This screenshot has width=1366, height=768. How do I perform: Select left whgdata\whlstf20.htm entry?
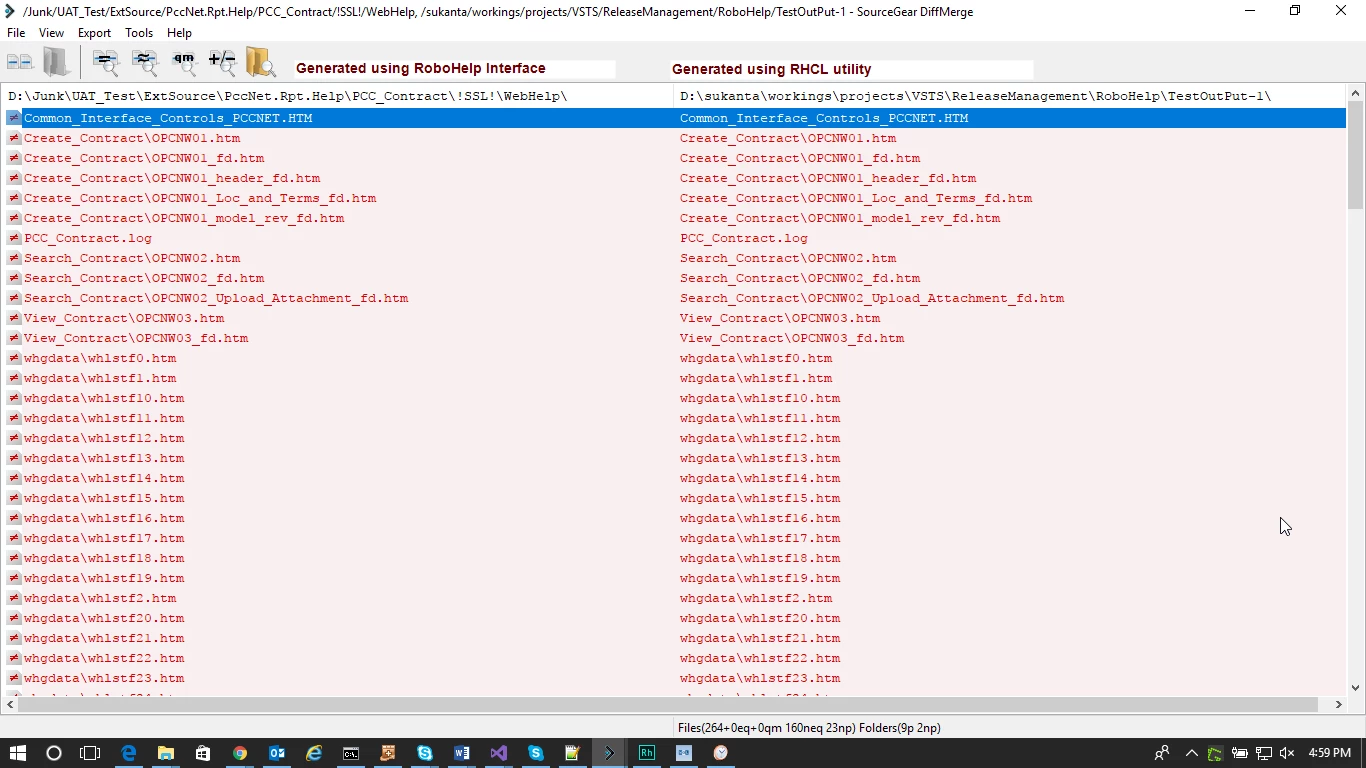[x=104, y=618]
